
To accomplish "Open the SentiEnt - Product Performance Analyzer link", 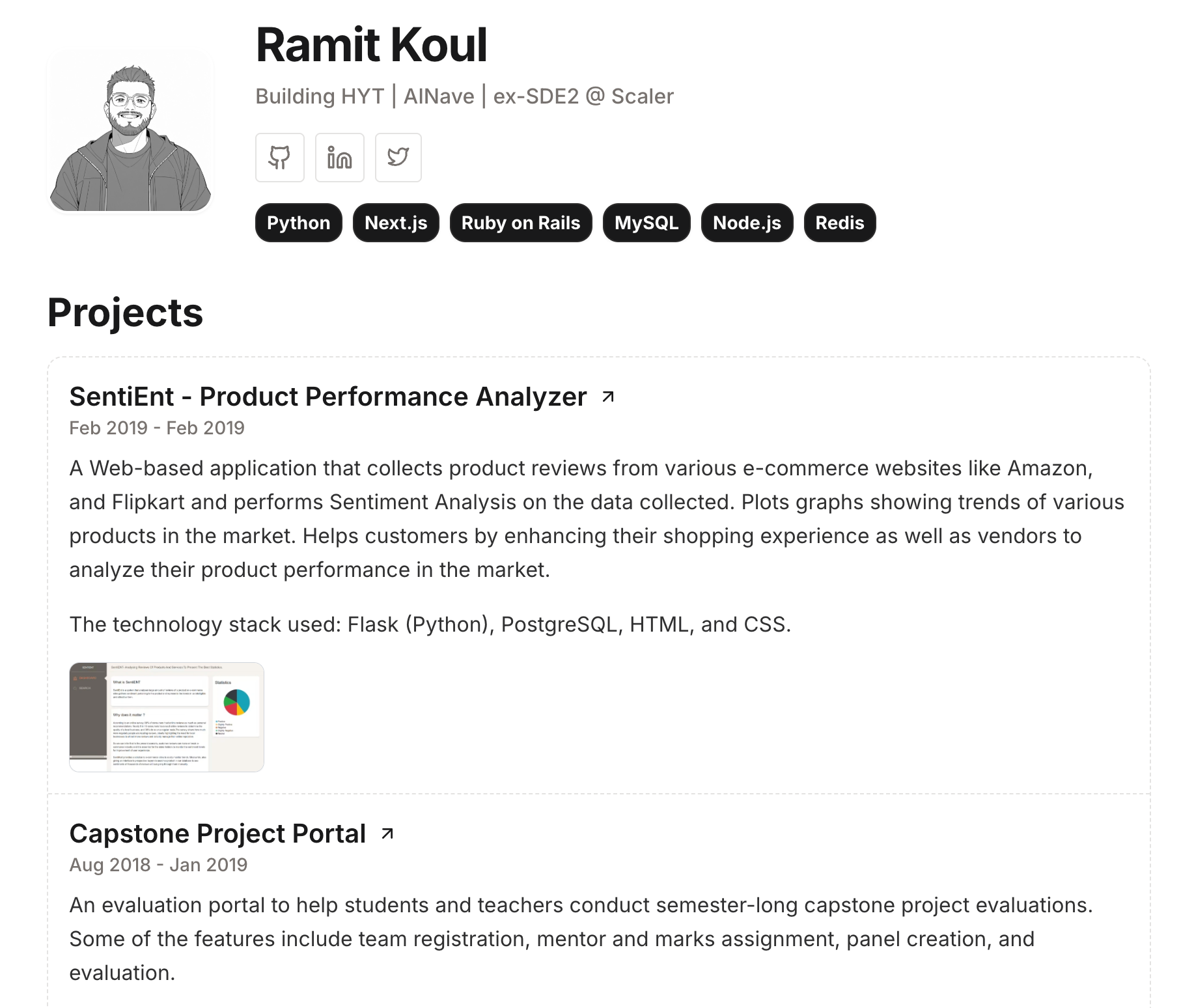I will pos(328,397).
